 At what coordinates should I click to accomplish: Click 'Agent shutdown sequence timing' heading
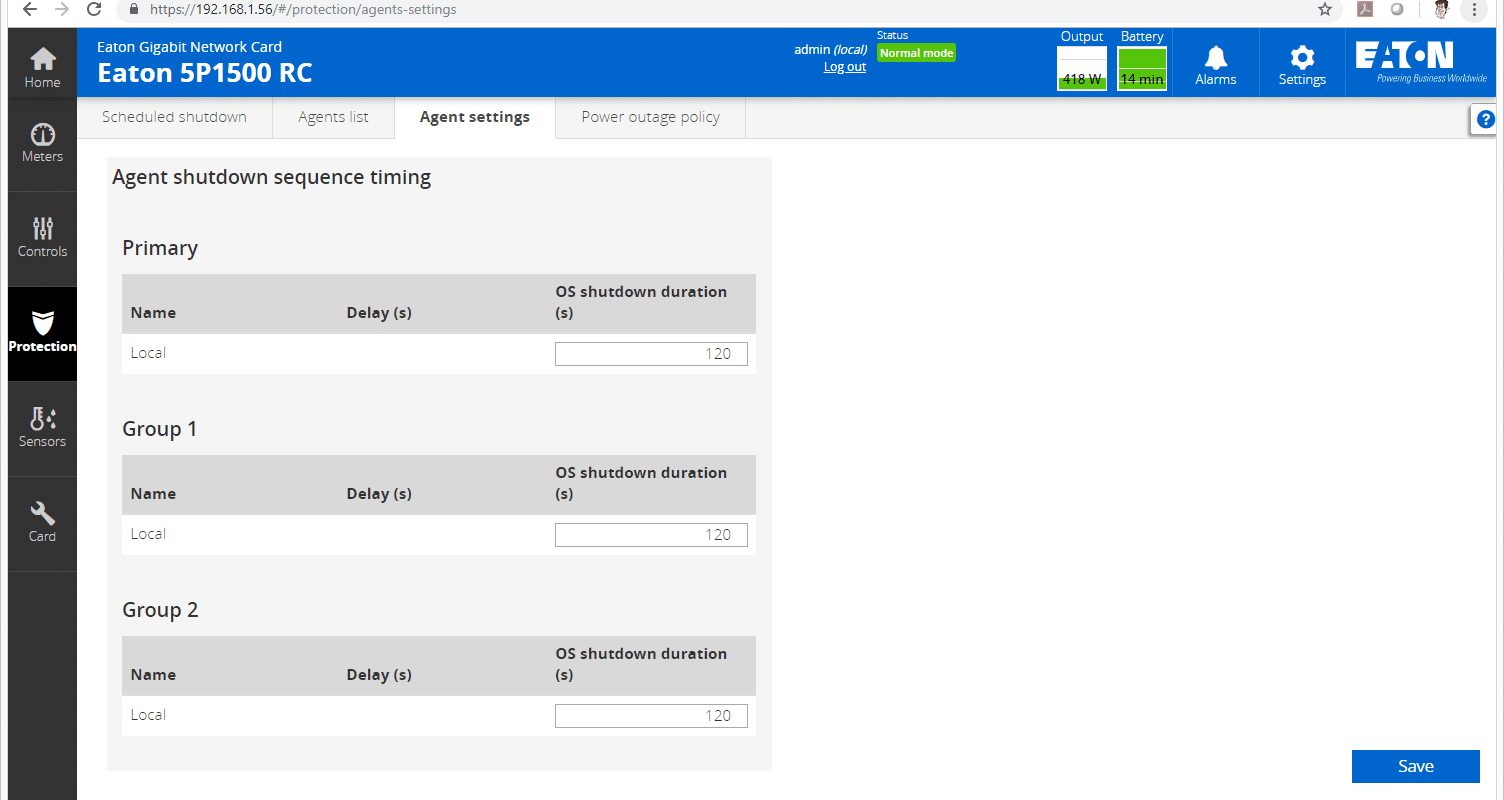pos(271,178)
